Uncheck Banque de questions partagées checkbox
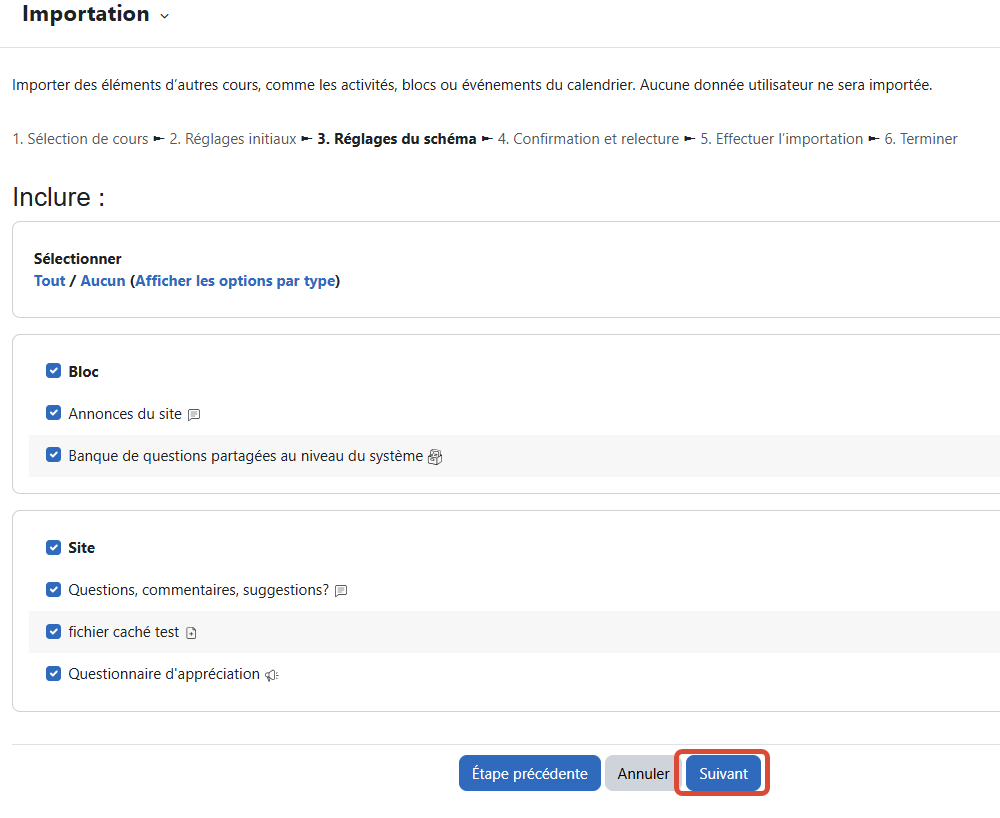This screenshot has height=818, width=1000. pos(54,455)
